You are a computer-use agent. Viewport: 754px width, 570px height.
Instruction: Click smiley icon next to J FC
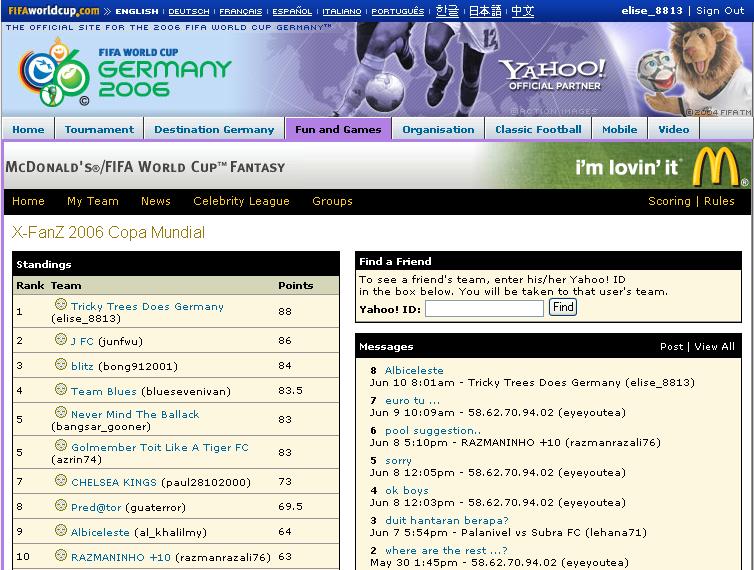click(61, 339)
